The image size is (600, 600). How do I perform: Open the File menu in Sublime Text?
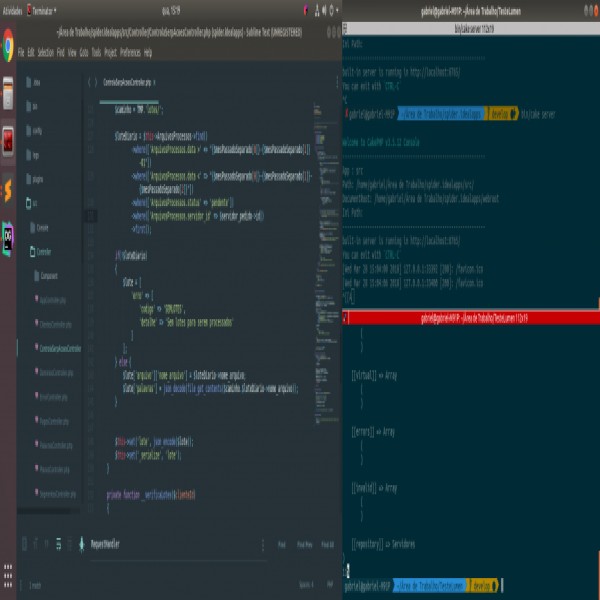[22, 52]
